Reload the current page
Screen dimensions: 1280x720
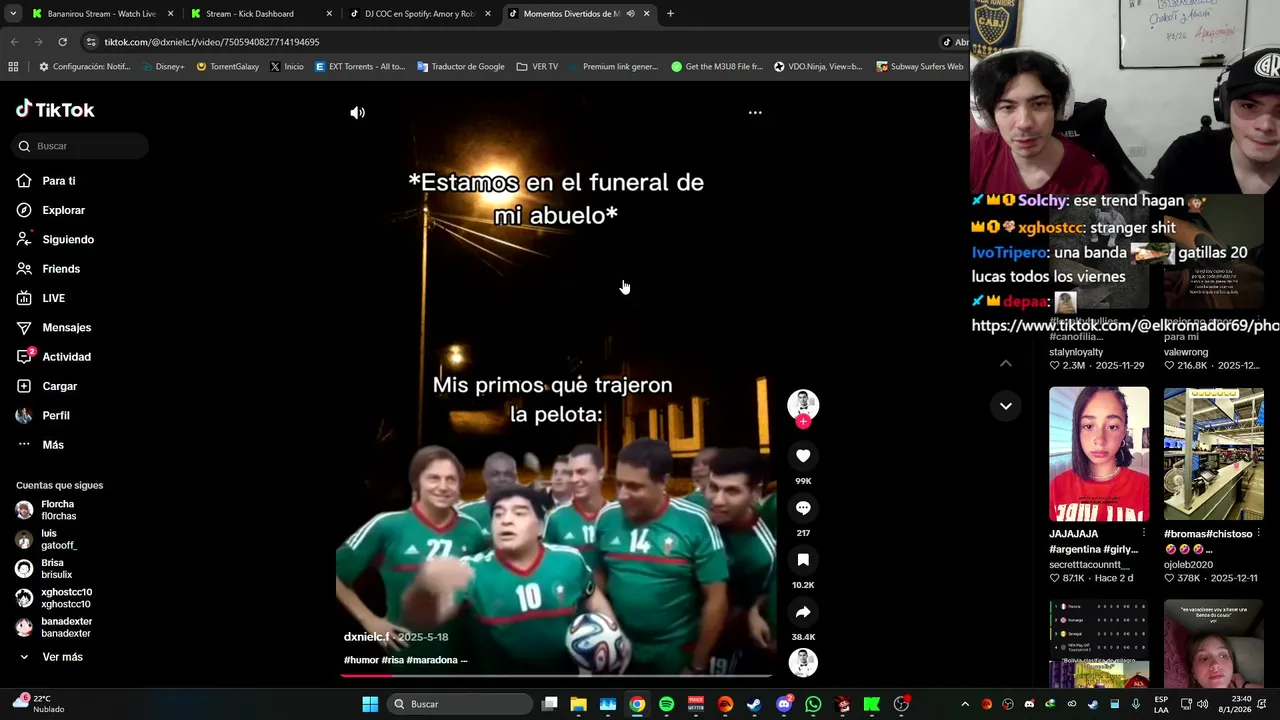(62, 42)
